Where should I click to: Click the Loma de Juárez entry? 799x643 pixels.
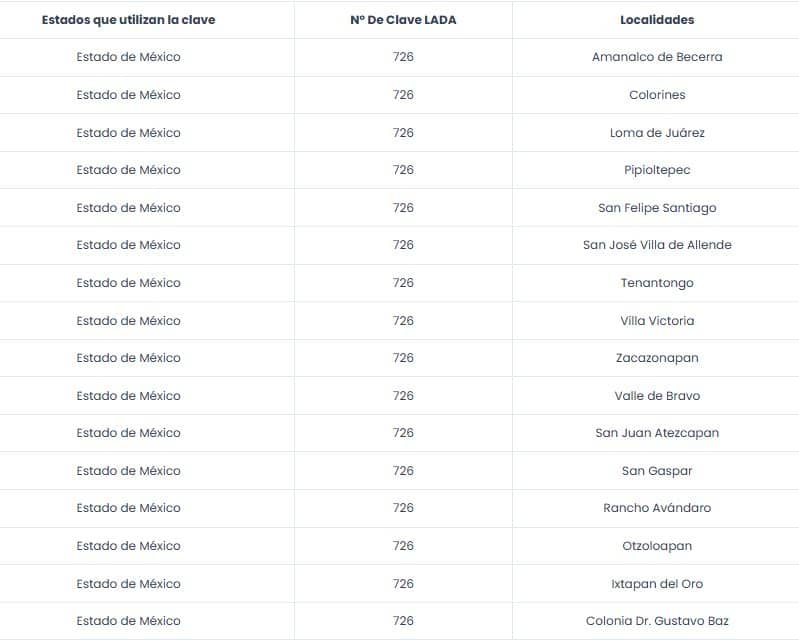click(657, 132)
